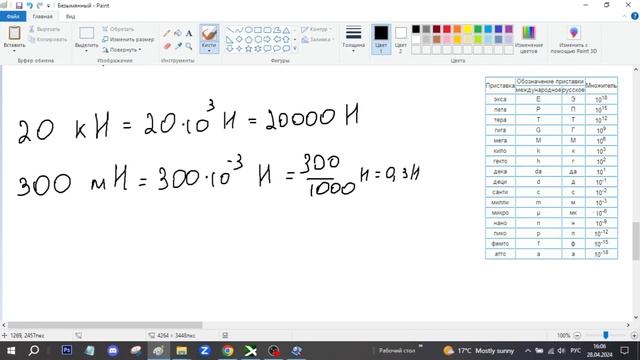Image resolution: width=640 pixels, height=360 pixels.
Task: Open Photoshop from the taskbar
Action: coord(67,350)
